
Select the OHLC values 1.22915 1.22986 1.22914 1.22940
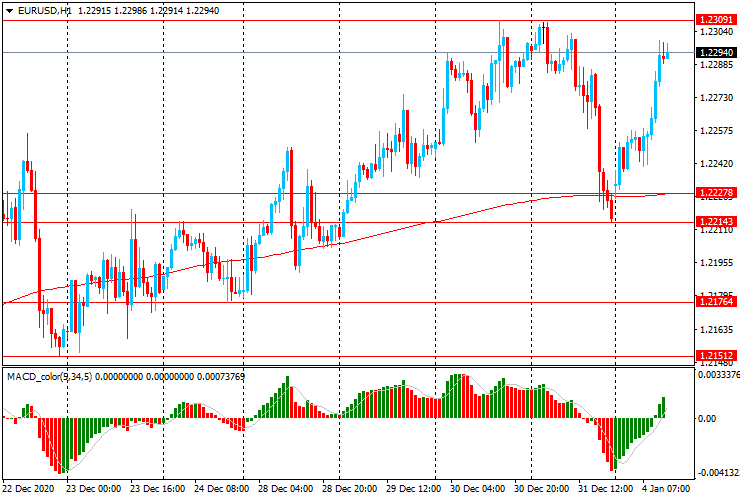149,11
